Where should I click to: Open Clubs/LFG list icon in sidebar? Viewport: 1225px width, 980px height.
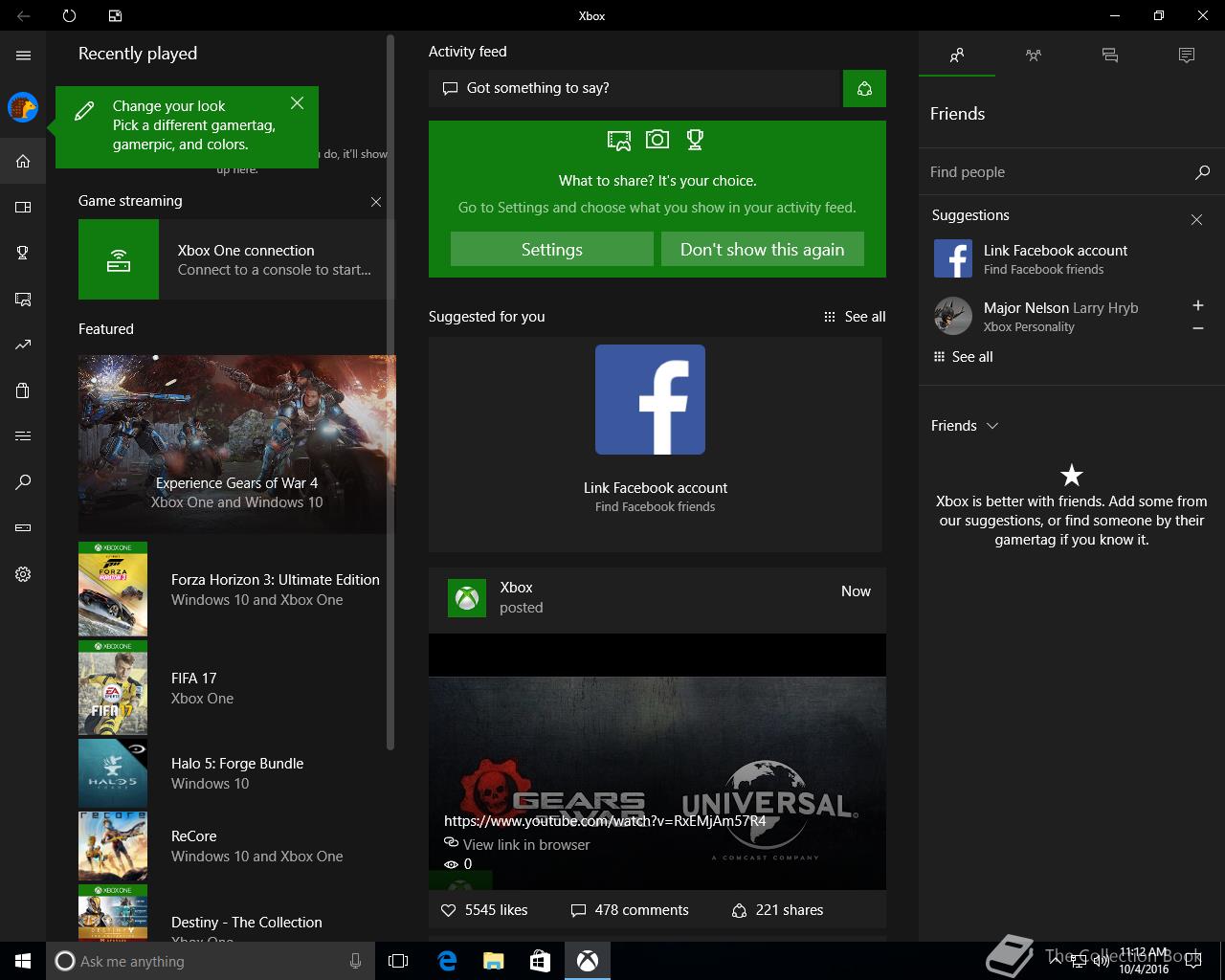tap(23, 436)
